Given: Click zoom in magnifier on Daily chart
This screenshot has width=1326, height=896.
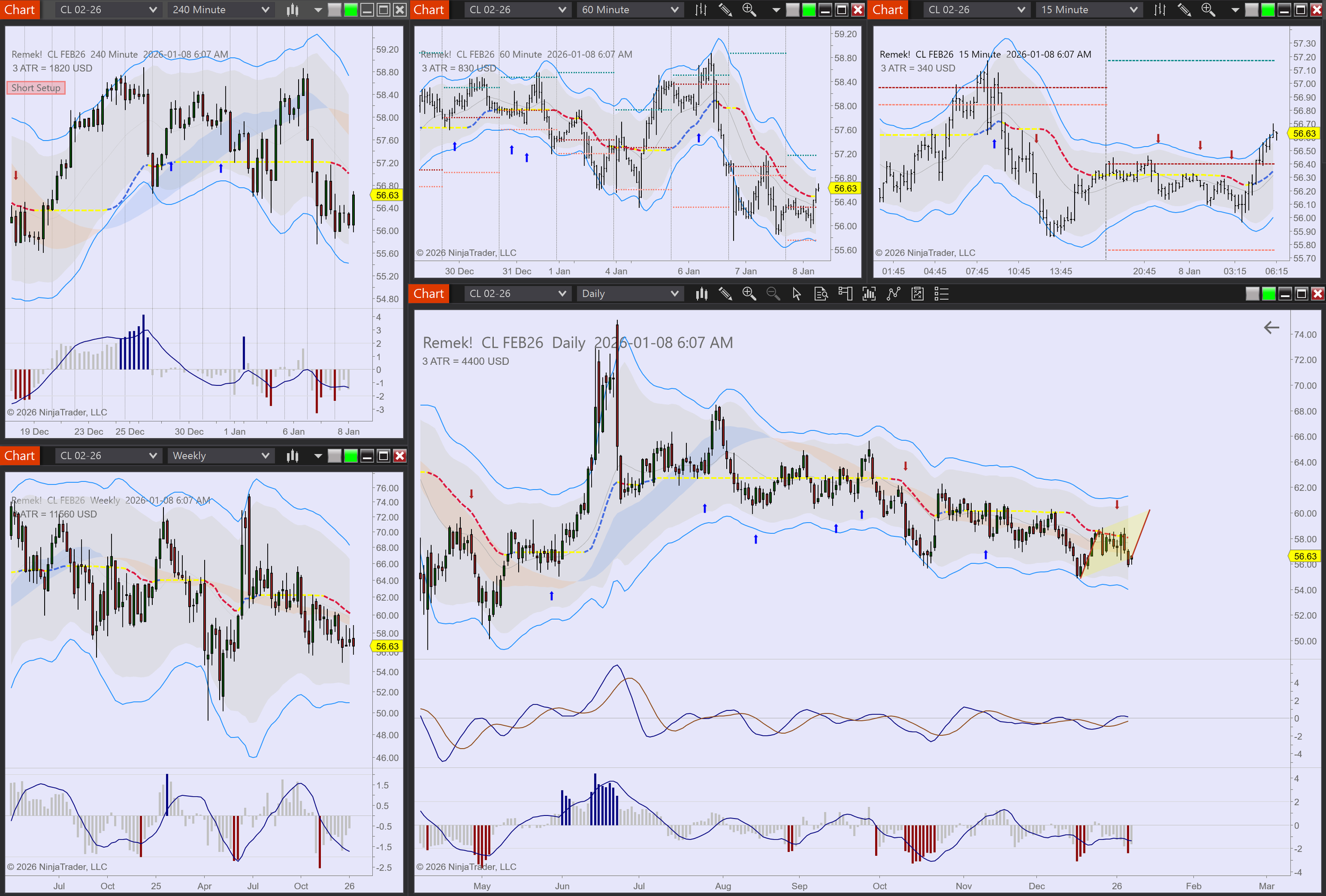Looking at the screenshot, I should click(x=749, y=294).
